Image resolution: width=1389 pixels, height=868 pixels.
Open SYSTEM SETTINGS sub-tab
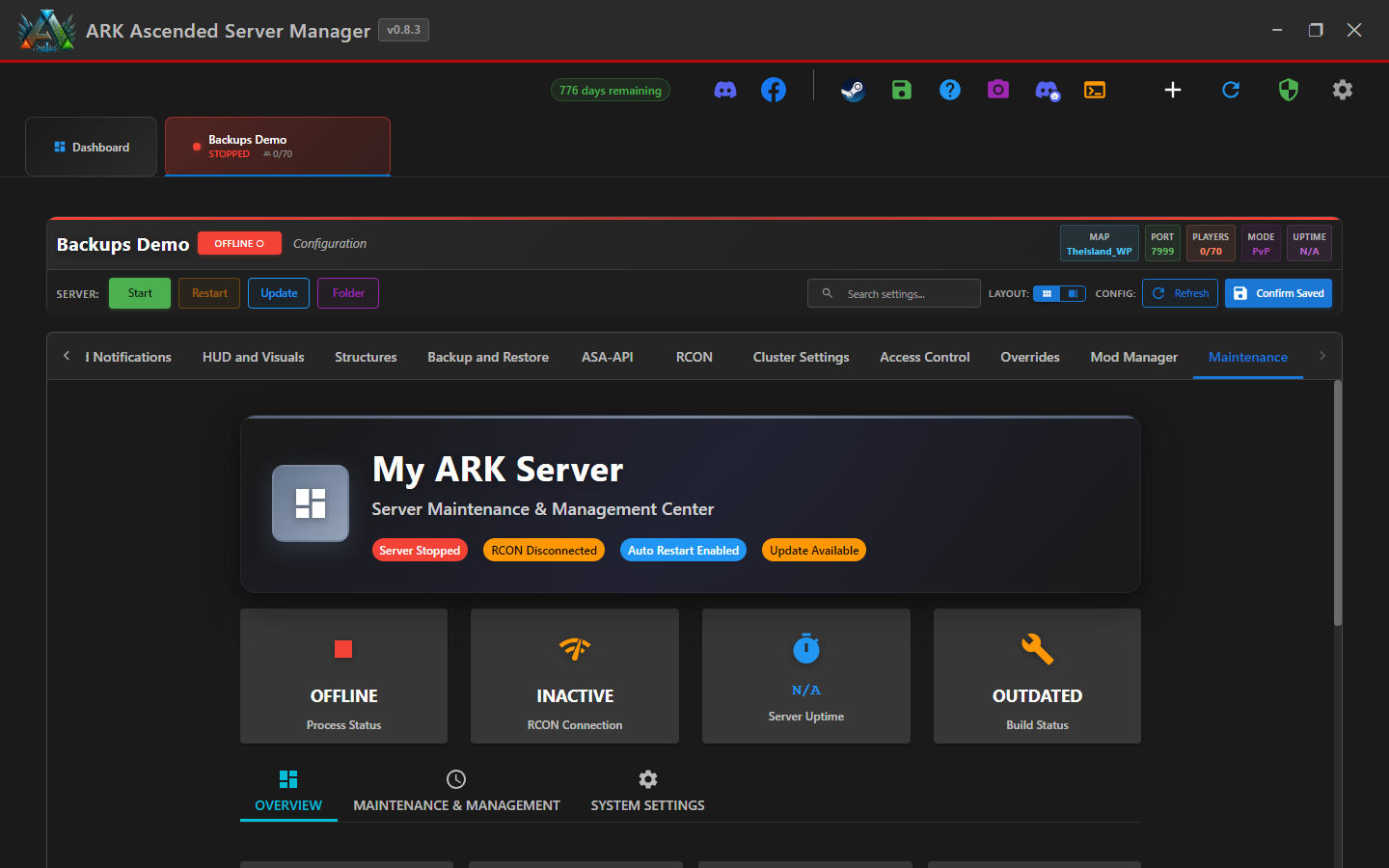647,792
